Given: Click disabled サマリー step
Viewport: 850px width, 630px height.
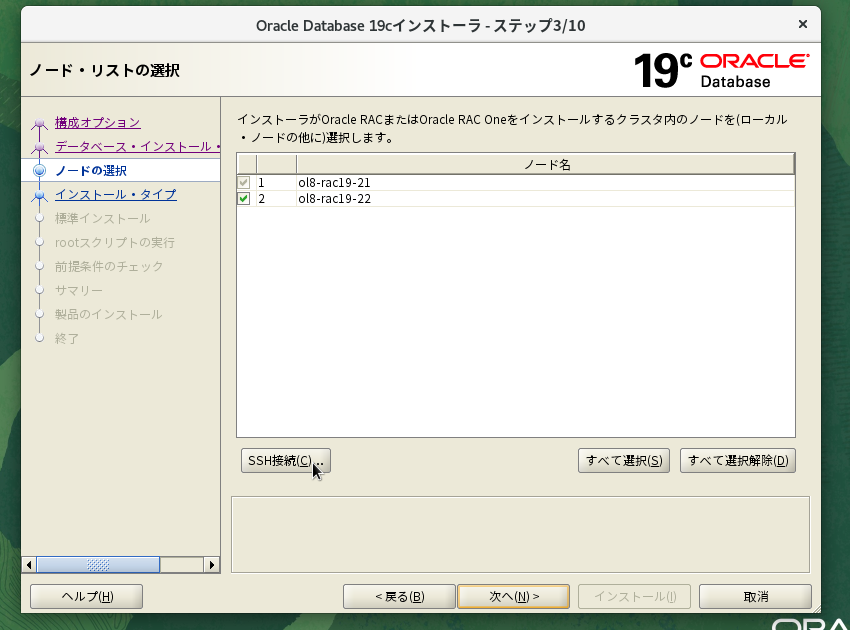Looking at the screenshot, I should [x=79, y=290].
